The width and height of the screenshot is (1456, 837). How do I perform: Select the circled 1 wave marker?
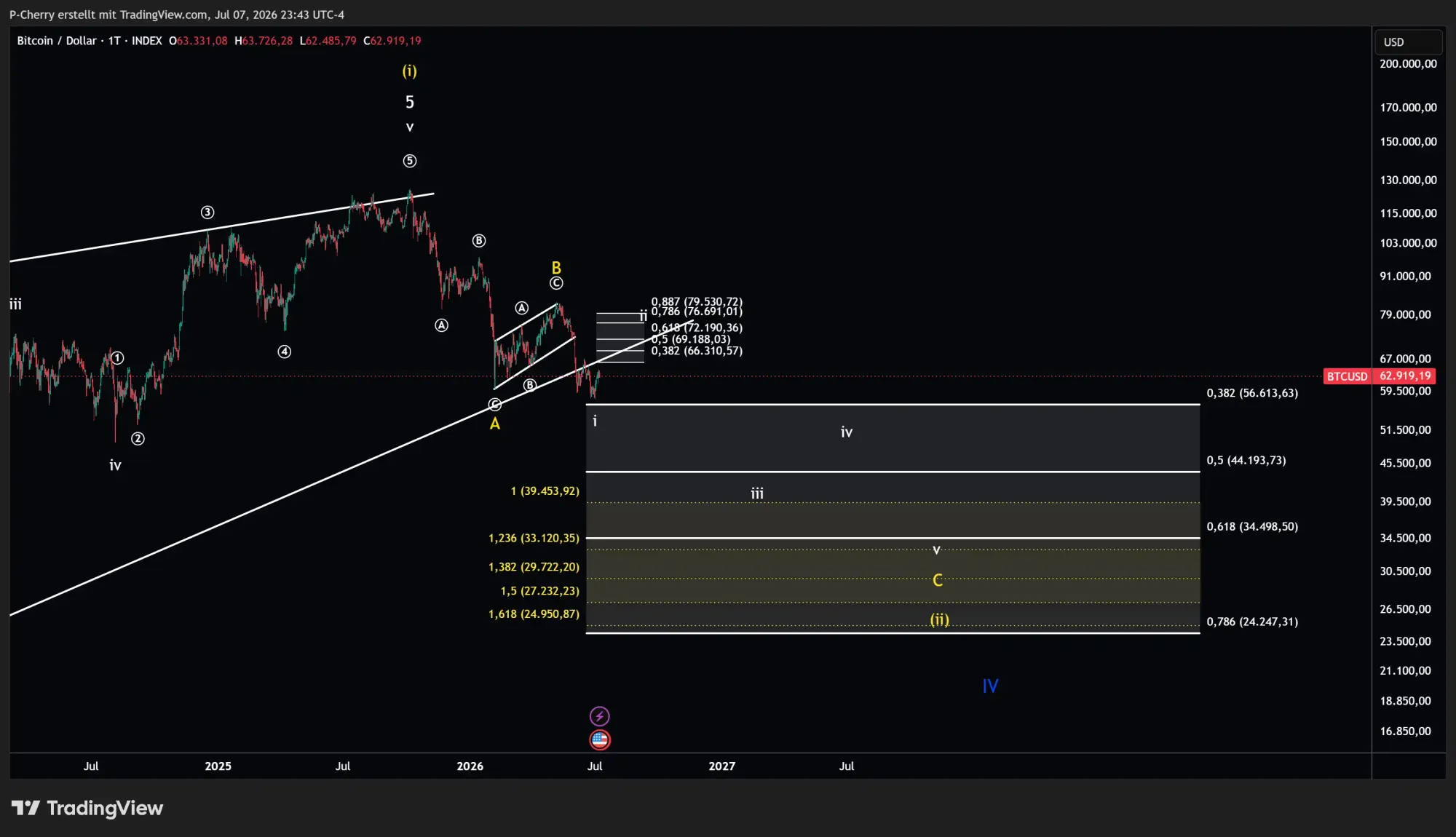(117, 358)
